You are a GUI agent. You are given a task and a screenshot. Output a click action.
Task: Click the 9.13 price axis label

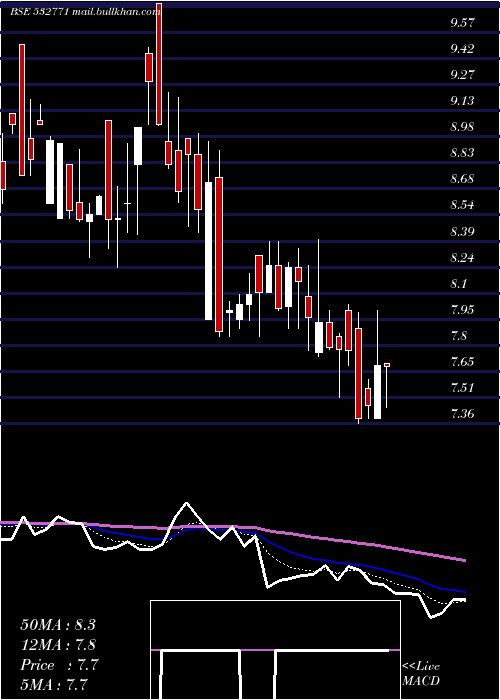click(462, 101)
